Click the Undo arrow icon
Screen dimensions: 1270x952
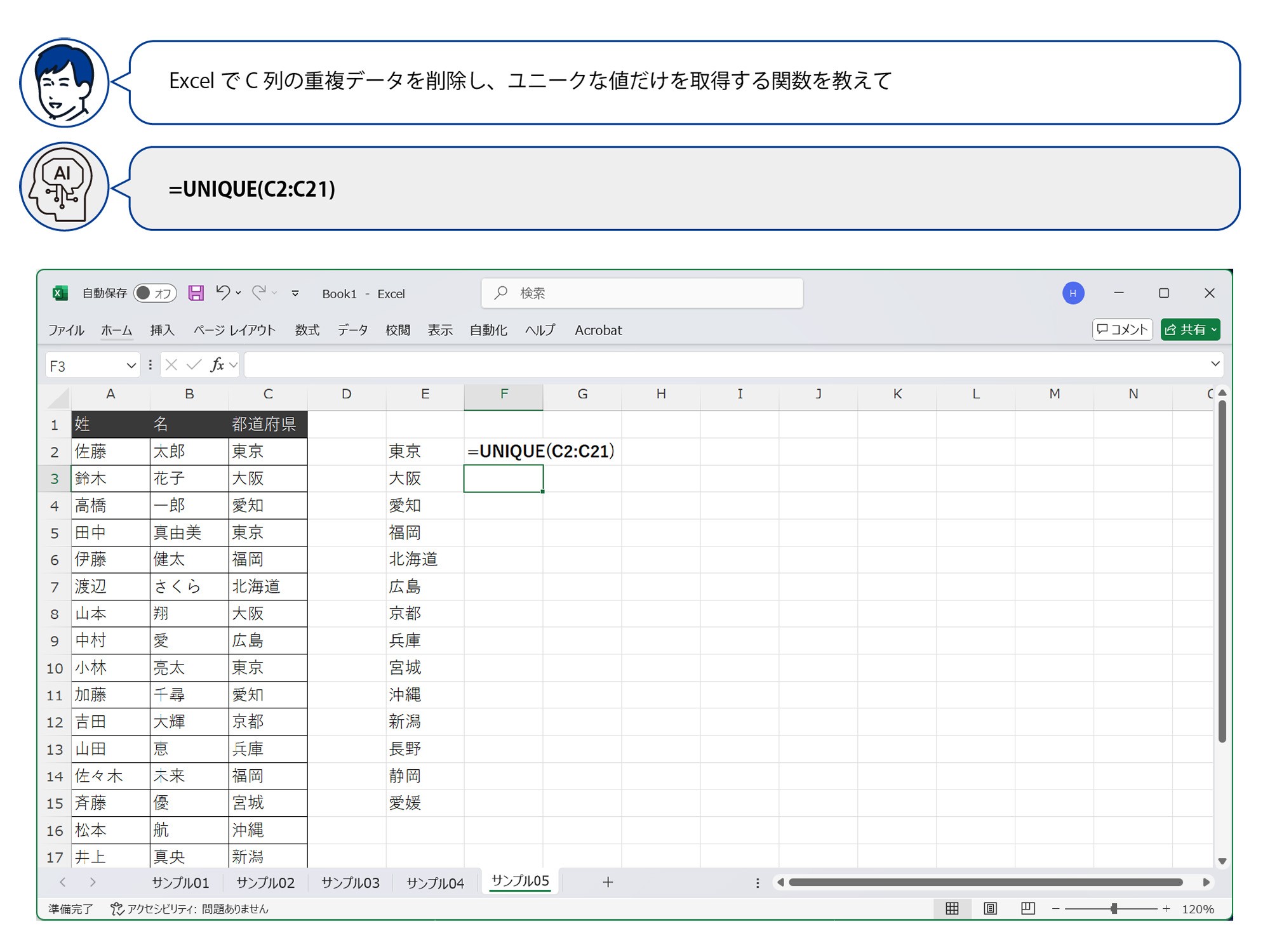tap(223, 292)
